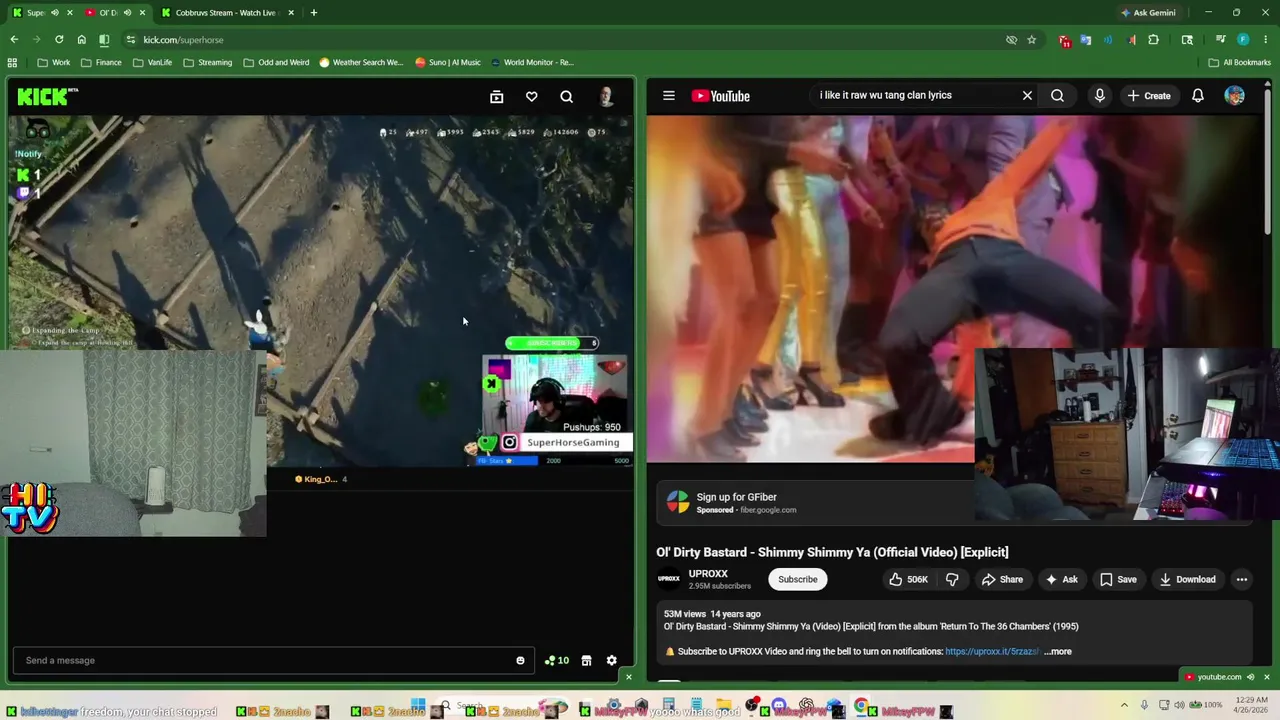Dislike the Shimmy Shimmy Ya video

(x=952, y=579)
